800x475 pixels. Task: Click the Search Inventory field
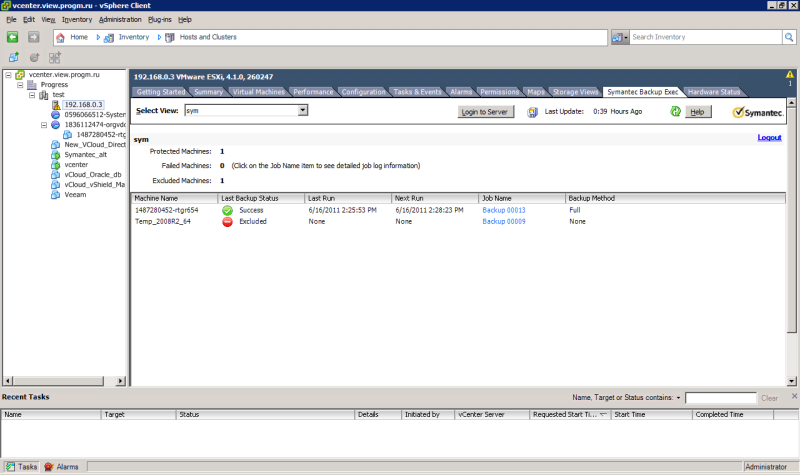[x=706, y=37]
